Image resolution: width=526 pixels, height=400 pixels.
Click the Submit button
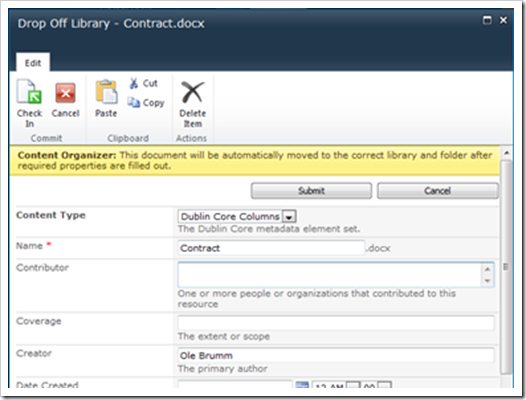click(x=311, y=191)
